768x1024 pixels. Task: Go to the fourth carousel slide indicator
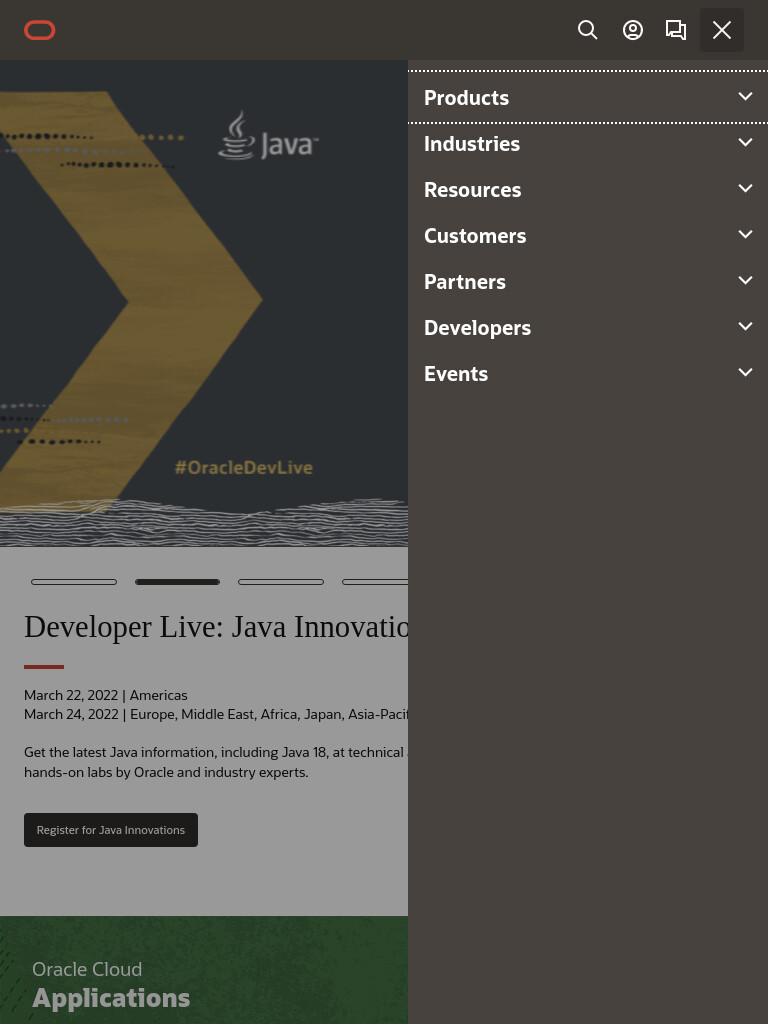coord(375,582)
